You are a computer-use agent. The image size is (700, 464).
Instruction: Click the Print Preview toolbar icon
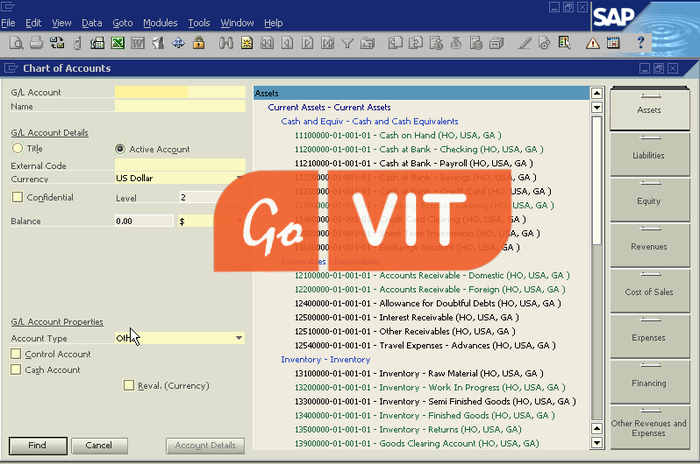click(17, 43)
